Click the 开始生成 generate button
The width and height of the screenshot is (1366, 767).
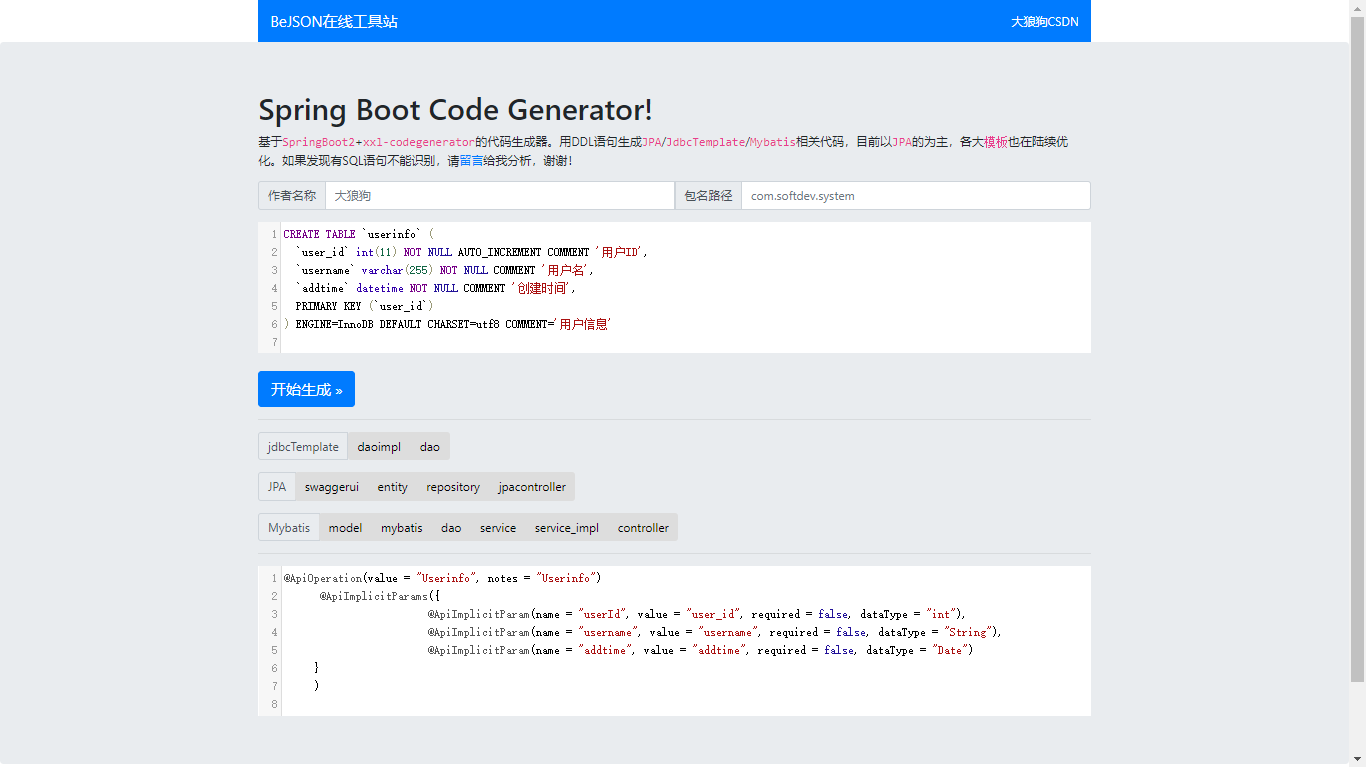pyautogui.click(x=306, y=389)
